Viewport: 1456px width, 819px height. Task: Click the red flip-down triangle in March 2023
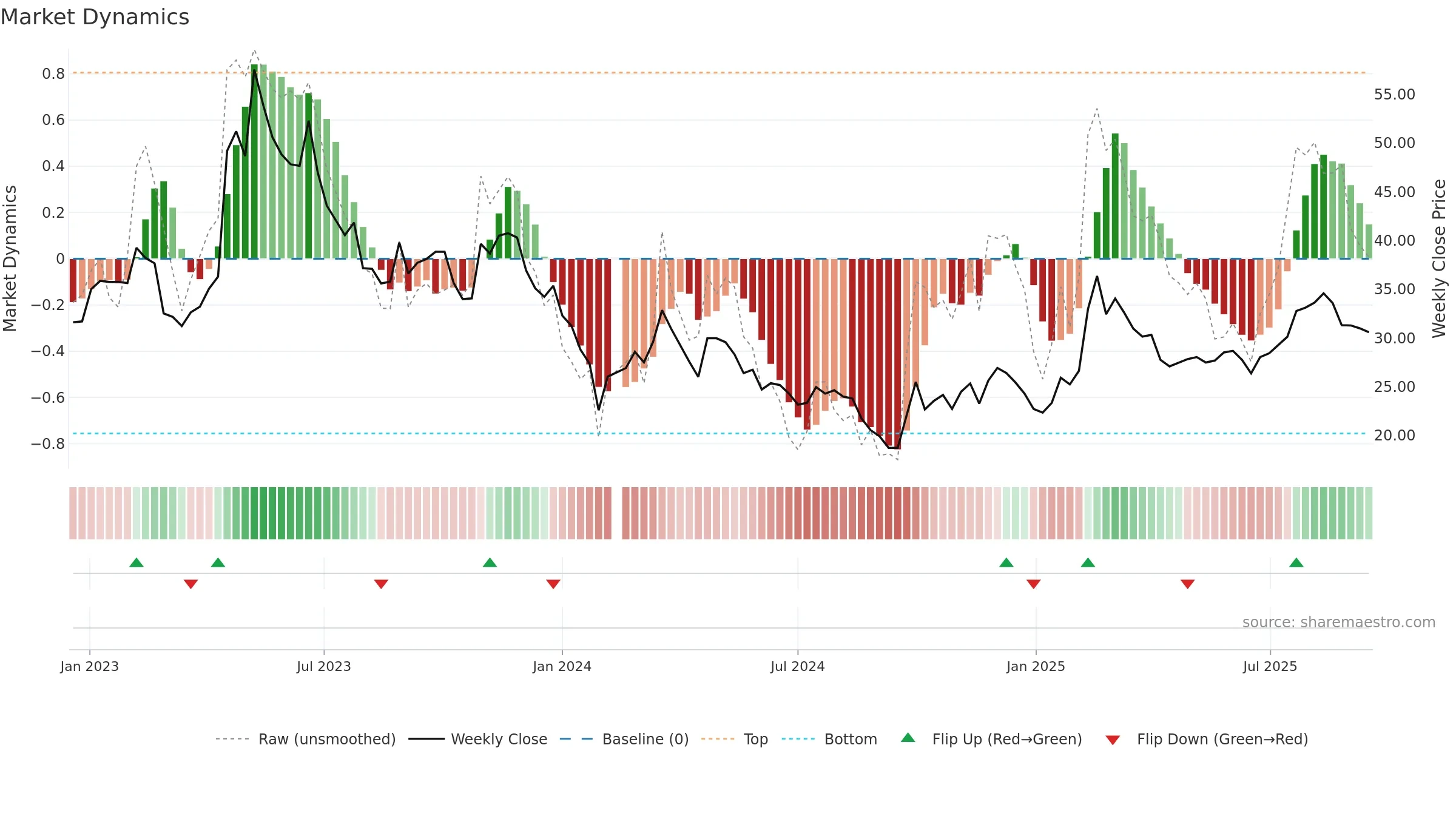(190, 584)
